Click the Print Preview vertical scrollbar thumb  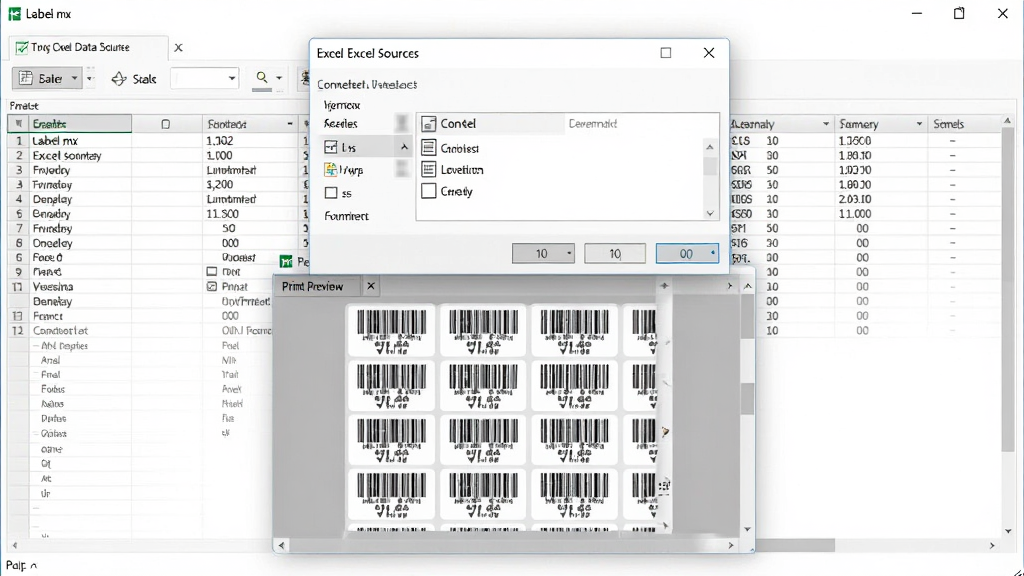pyautogui.click(x=747, y=398)
